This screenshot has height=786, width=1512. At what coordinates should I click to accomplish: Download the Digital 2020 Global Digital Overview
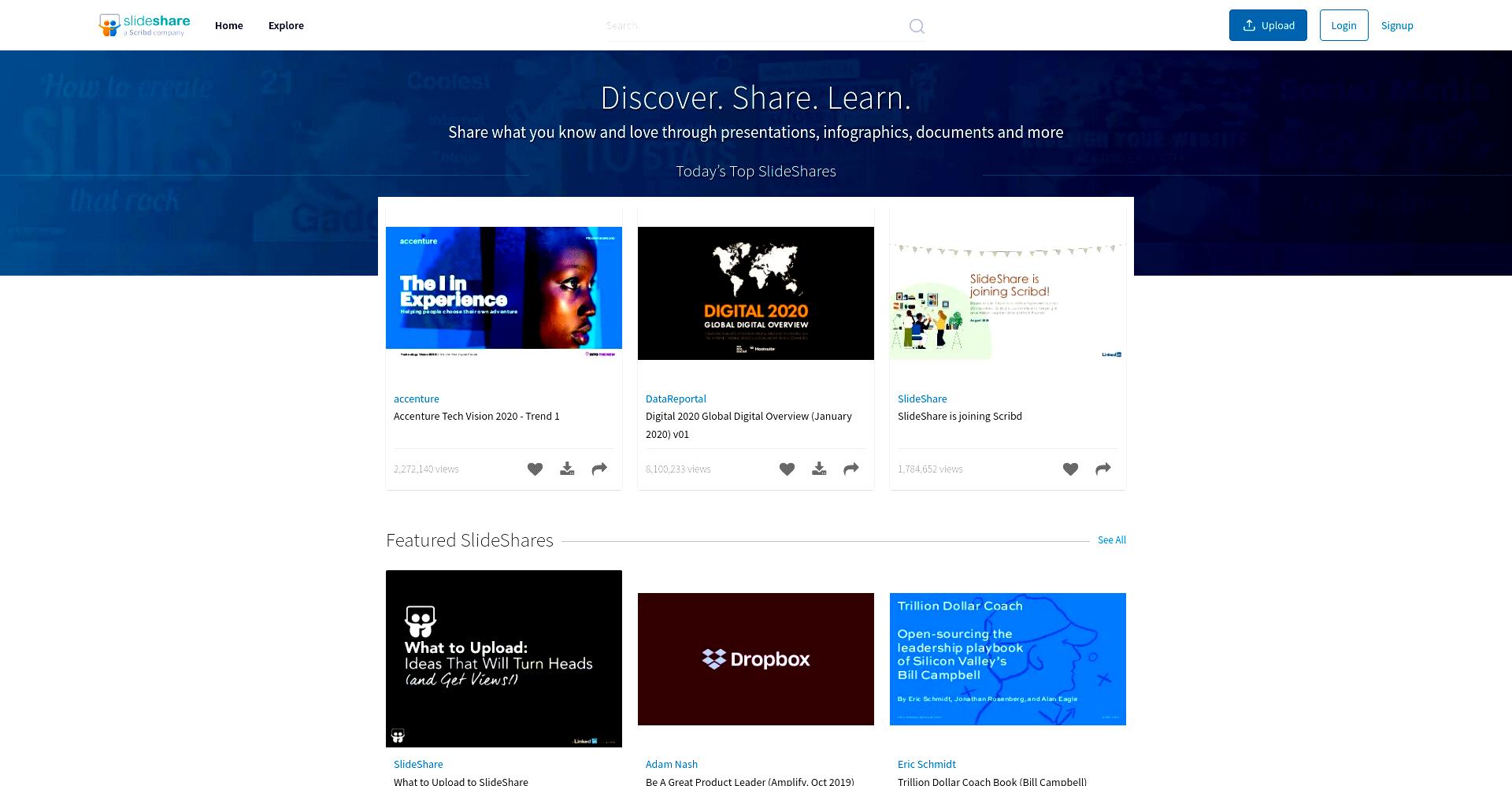pyautogui.click(x=819, y=469)
